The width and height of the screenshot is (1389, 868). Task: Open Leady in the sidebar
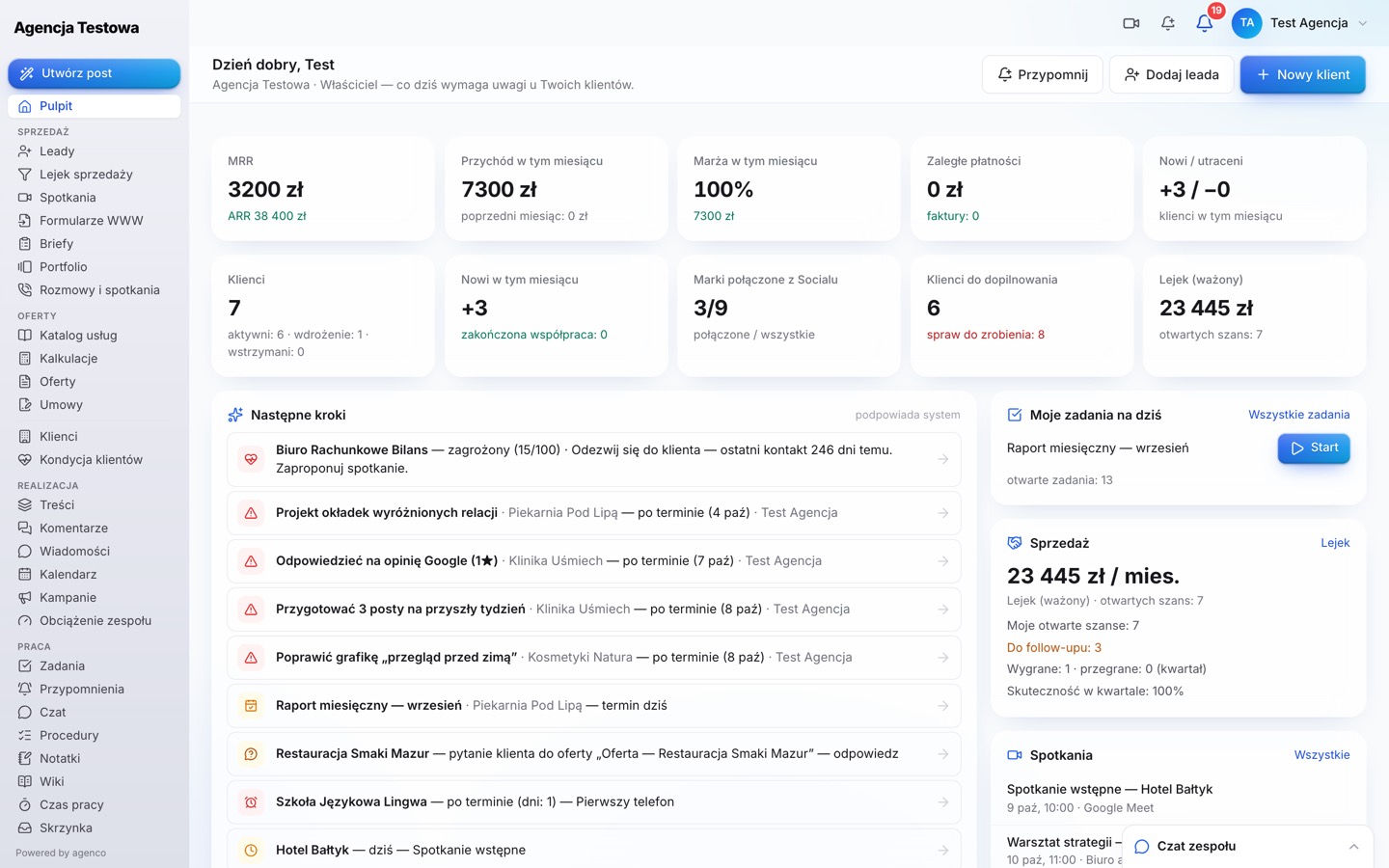pos(95,151)
